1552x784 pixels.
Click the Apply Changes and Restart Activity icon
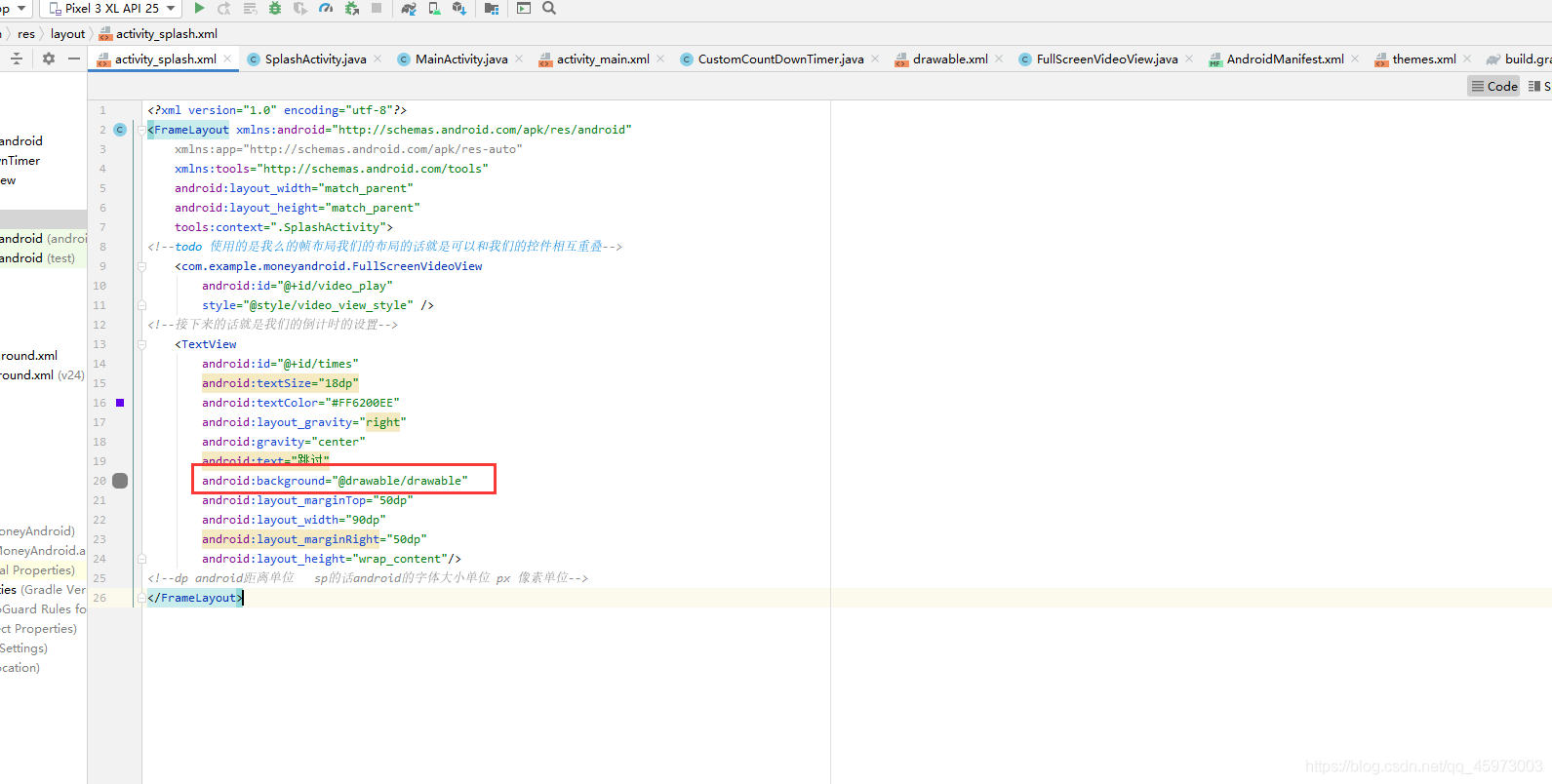[x=224, y=8]
